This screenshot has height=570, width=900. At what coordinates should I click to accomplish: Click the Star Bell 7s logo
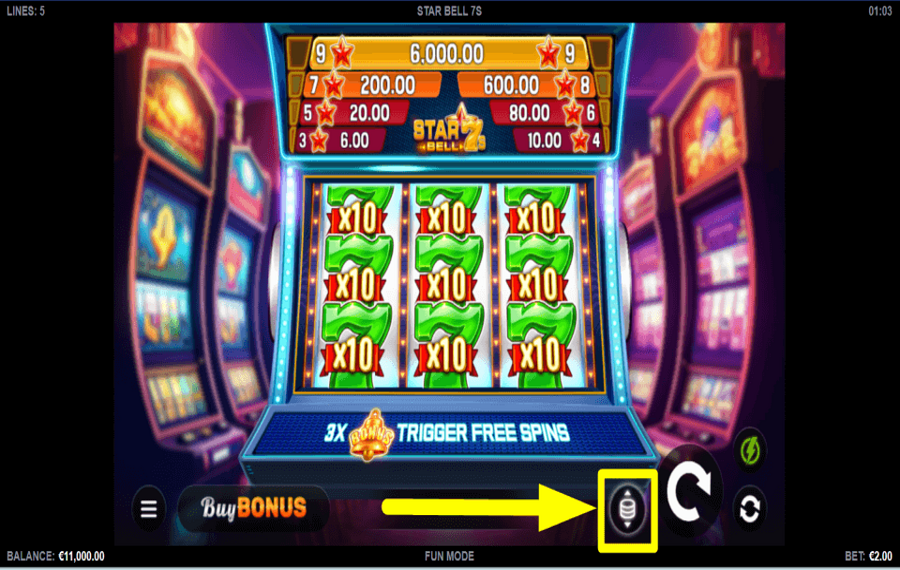[449, 131]
